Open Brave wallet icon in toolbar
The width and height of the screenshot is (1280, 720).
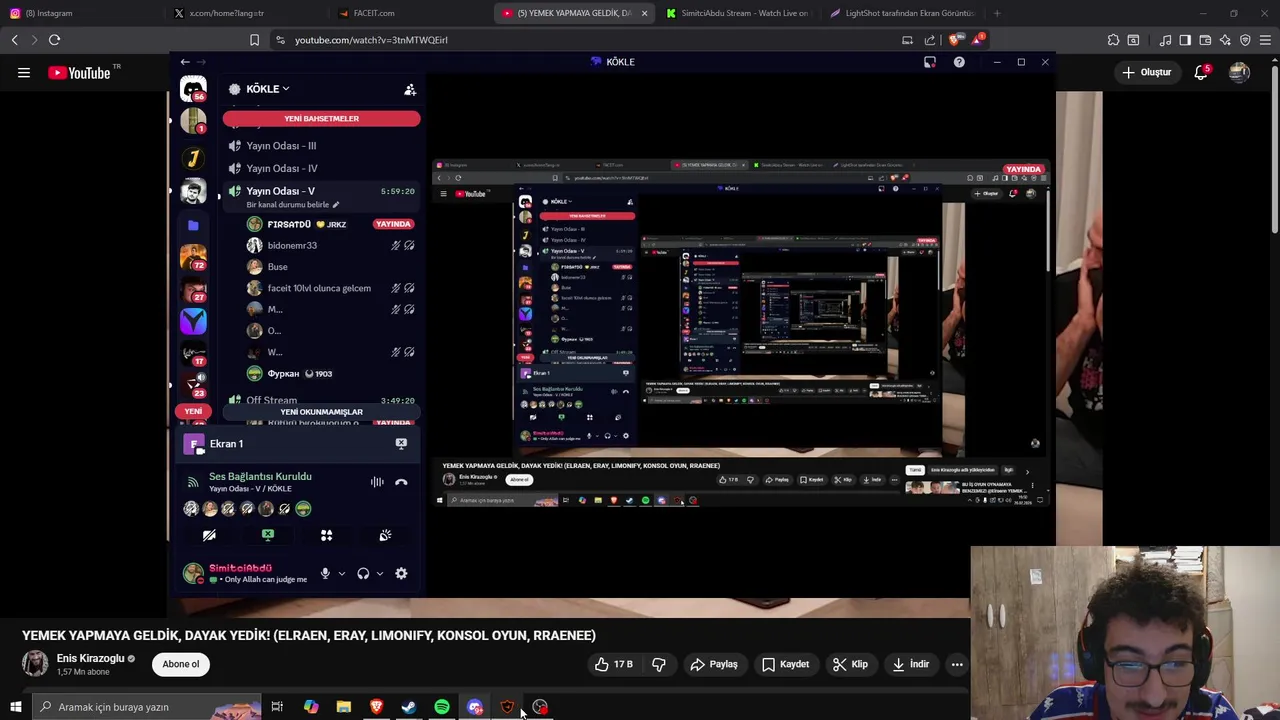coord(1205,40)
